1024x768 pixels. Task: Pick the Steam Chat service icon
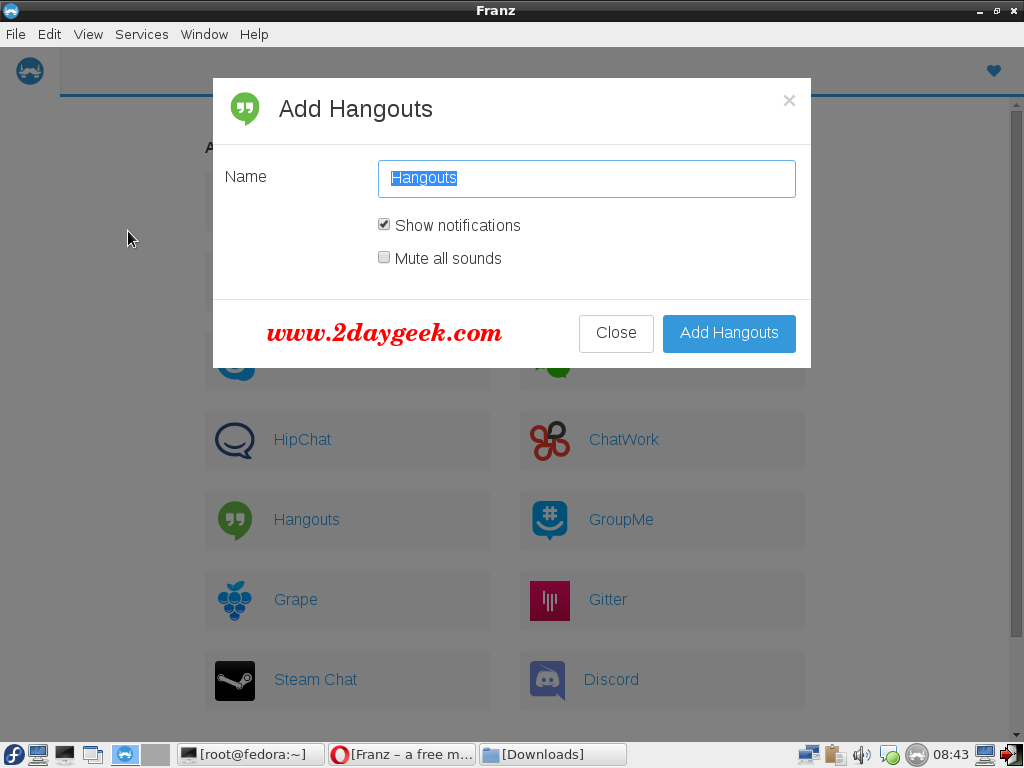click(235, 680)
